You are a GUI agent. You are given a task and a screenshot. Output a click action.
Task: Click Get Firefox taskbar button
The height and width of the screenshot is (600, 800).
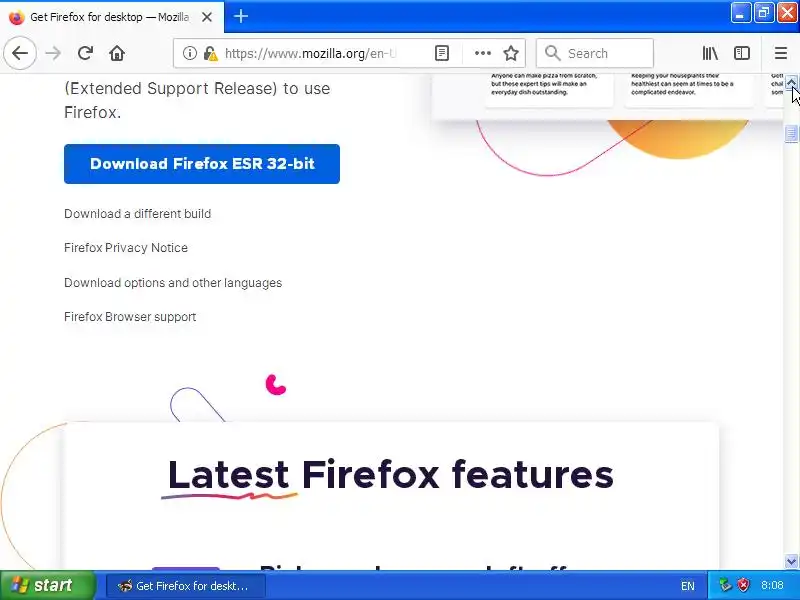click(x=185, y=586)
